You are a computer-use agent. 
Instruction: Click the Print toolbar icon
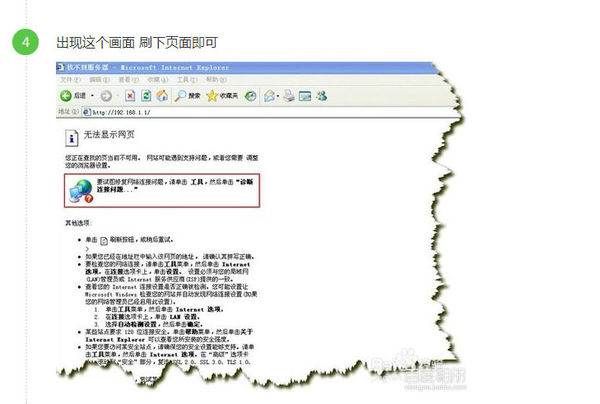(x=289, y=96)
